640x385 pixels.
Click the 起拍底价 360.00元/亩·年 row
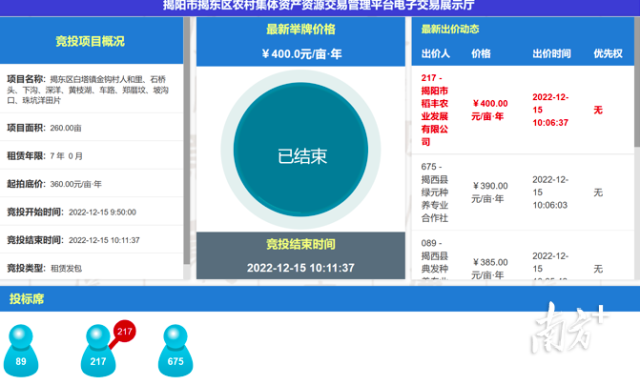91,184
